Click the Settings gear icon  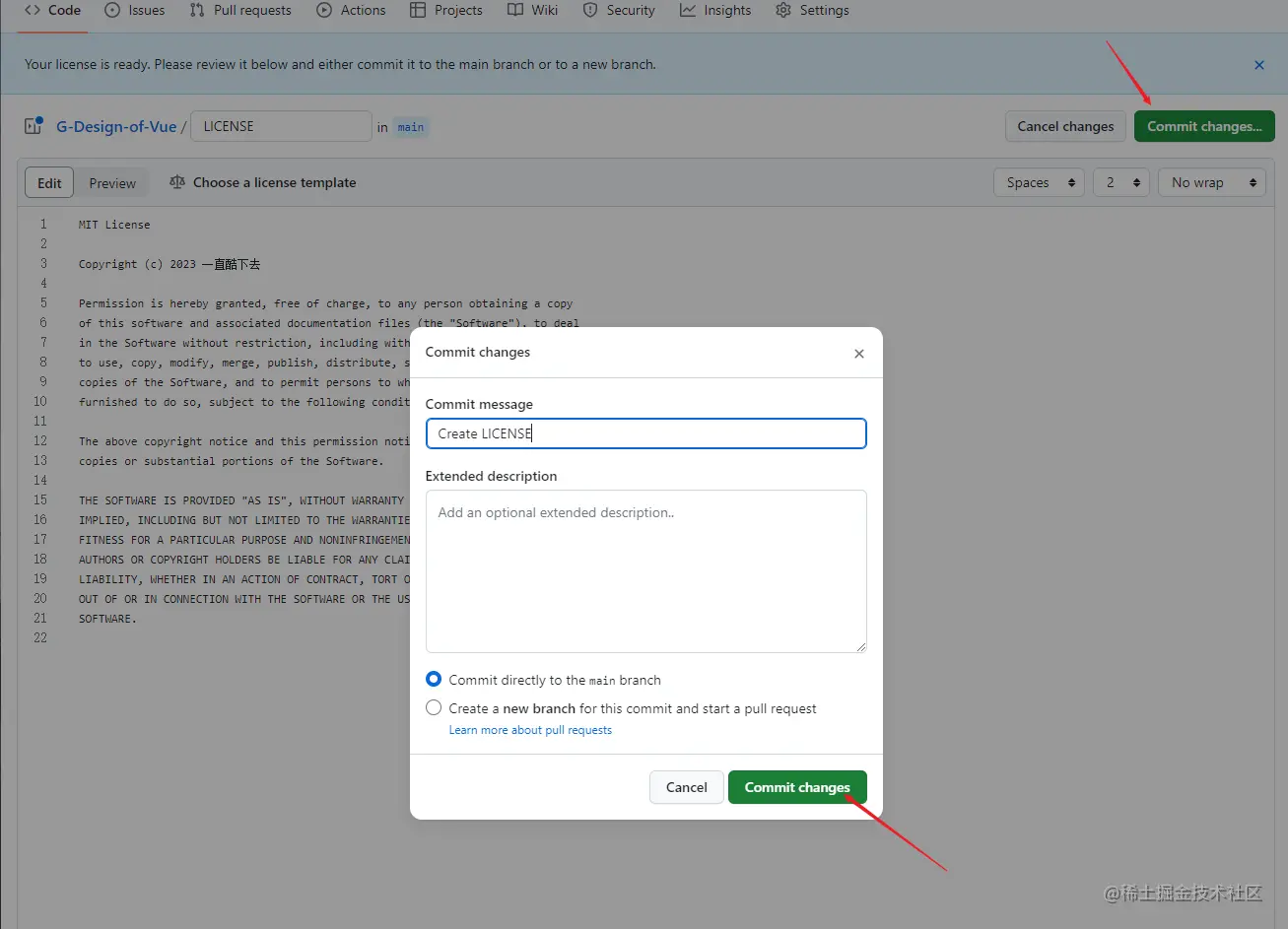click(x=783, y=10)
